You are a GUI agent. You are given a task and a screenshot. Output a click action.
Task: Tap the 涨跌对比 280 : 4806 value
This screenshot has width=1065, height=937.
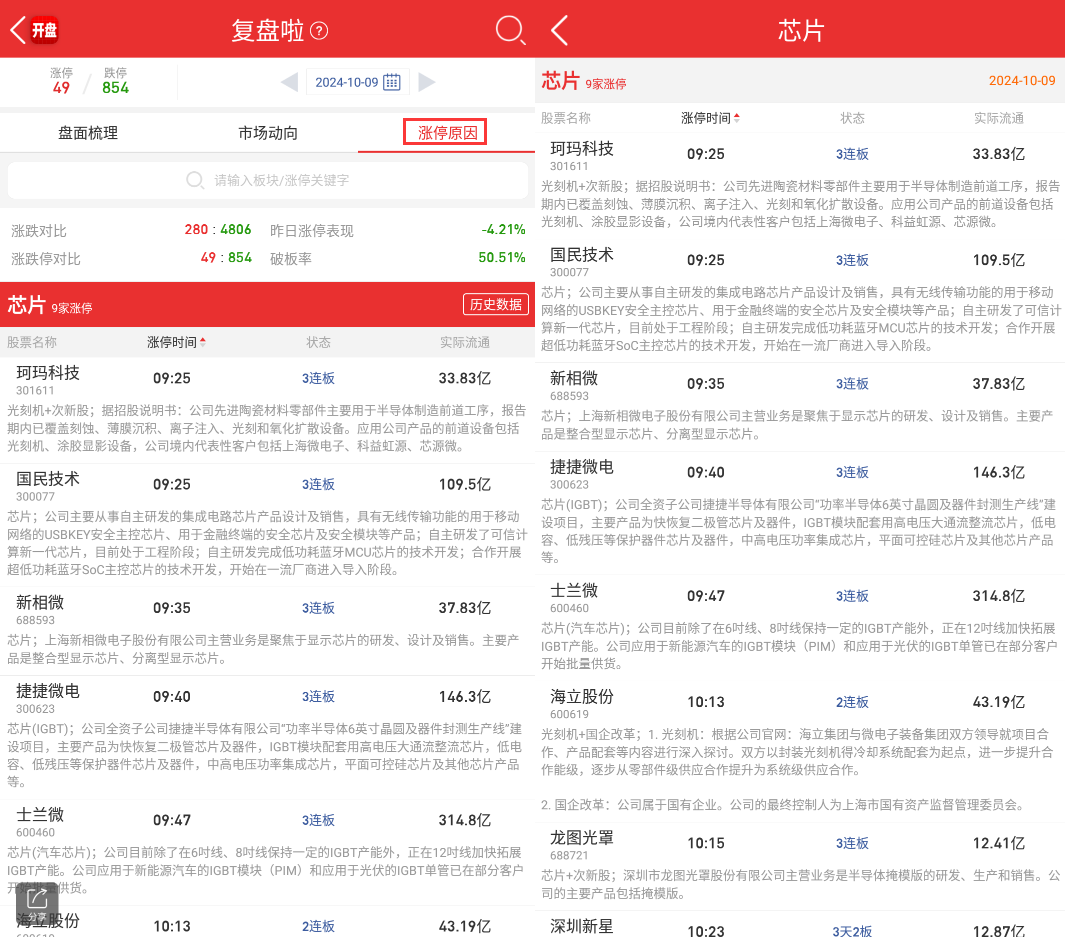(x=218, y=229)
